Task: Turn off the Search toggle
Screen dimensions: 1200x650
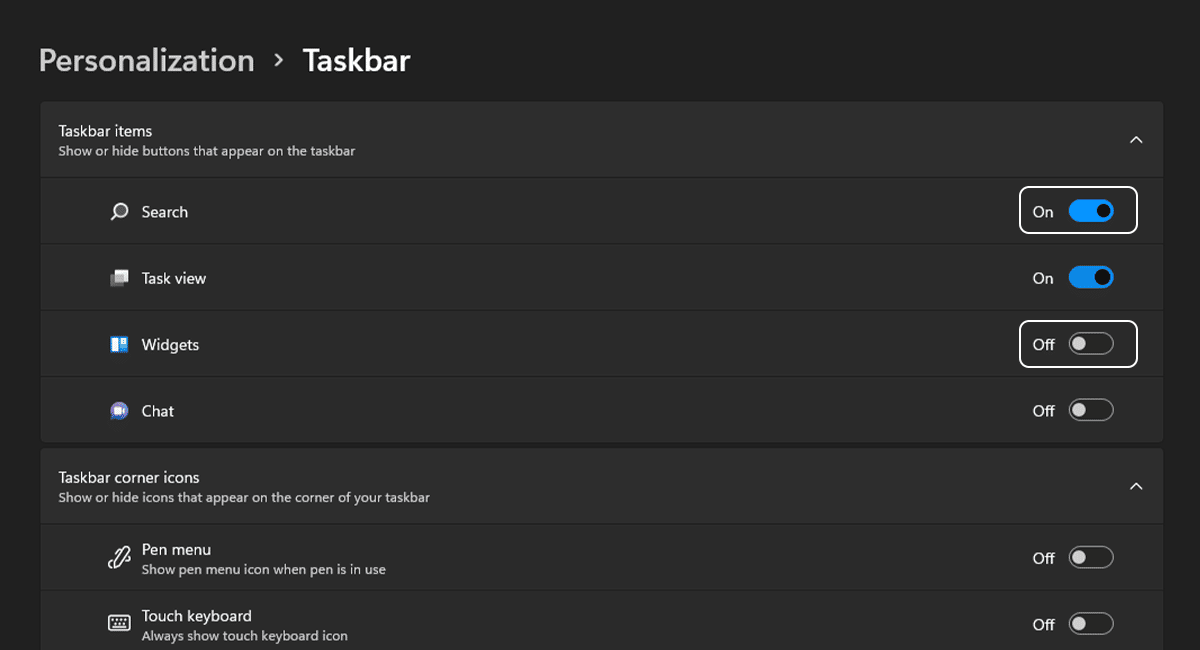Action: tap(1090, 211)
